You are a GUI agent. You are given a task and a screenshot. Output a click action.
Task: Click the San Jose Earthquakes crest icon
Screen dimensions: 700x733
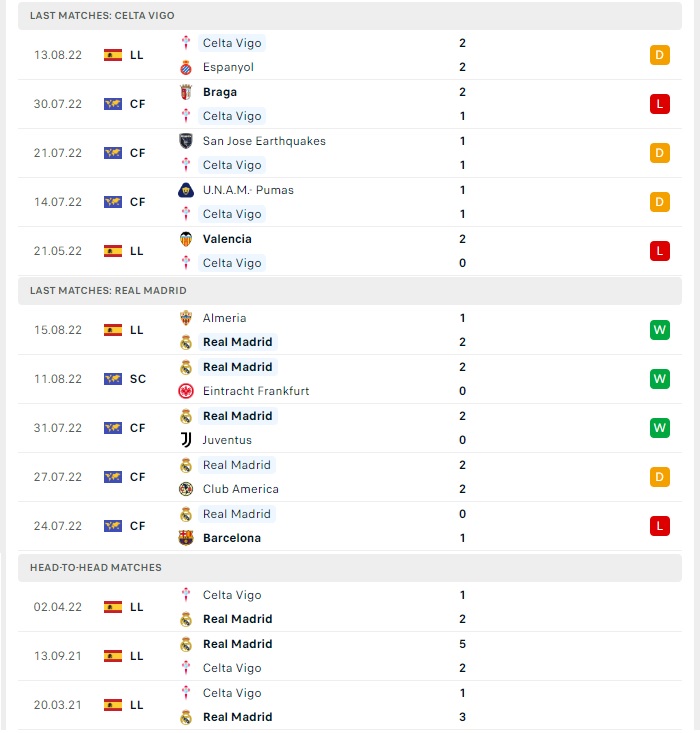pyautogui.click(x=186, y=141)
